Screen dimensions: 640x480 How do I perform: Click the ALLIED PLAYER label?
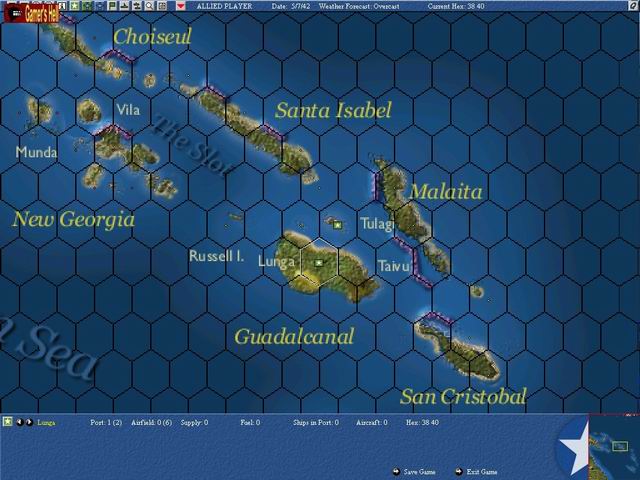224,6
